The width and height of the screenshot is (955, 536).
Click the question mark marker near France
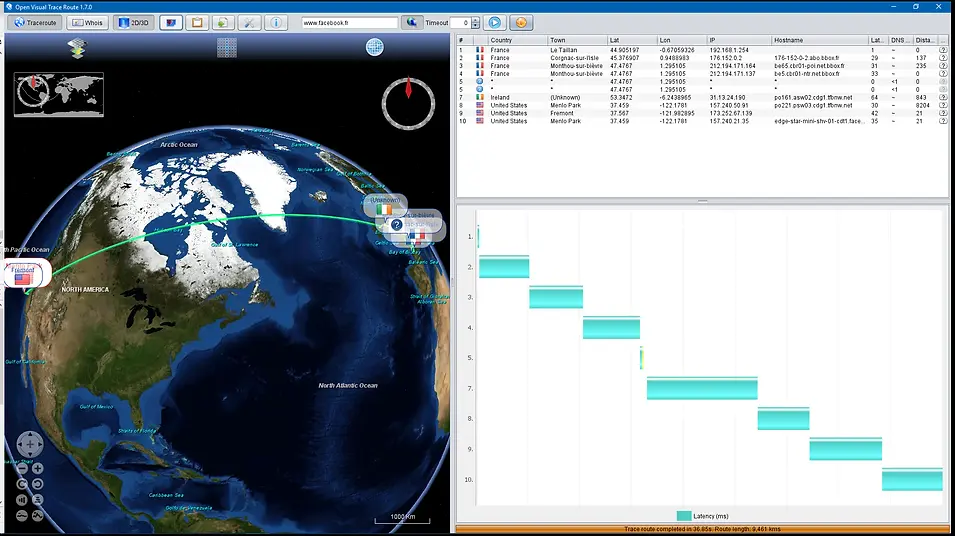[x=396, y=225]
